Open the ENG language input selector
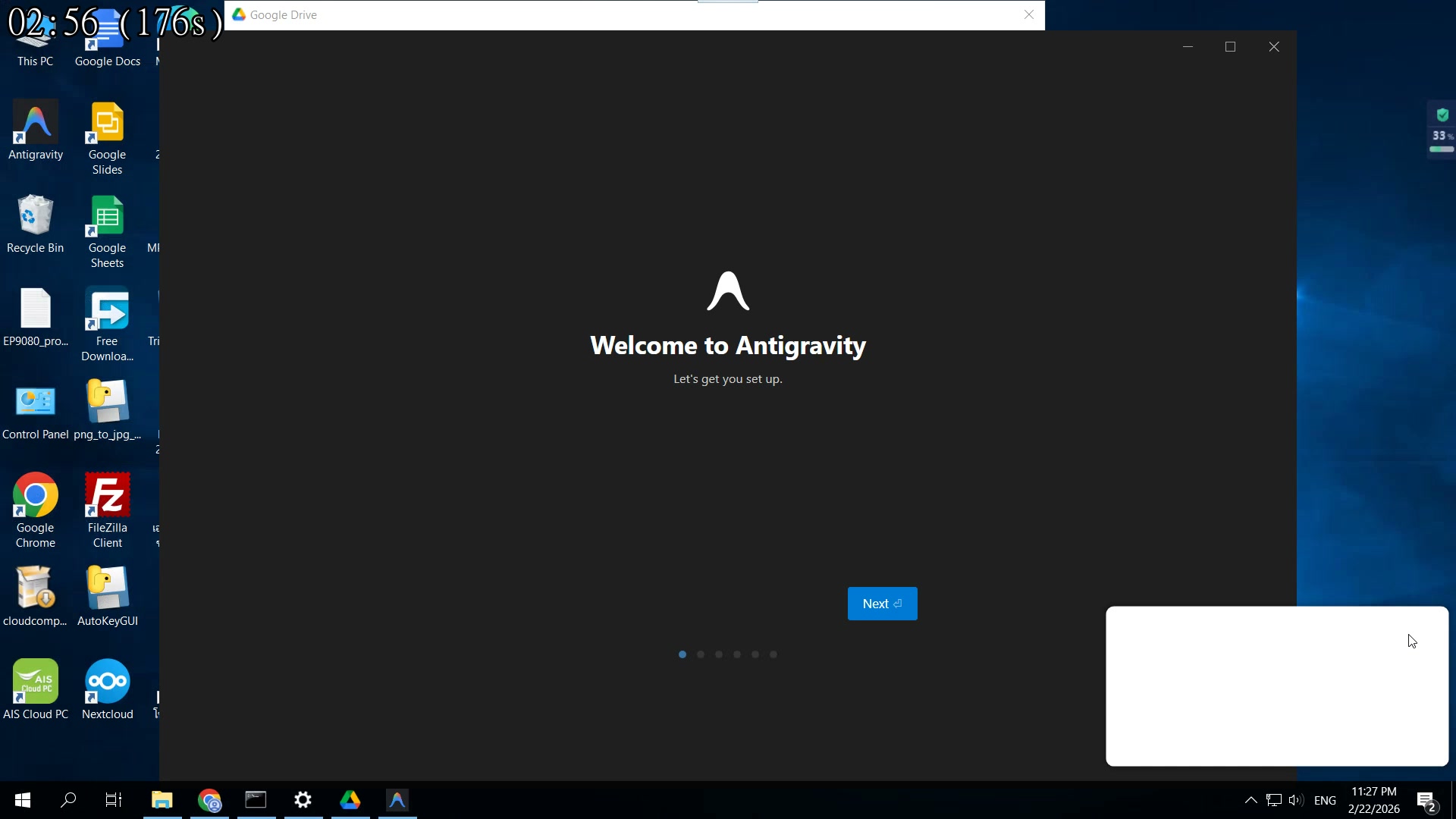 pyautogui.click(x=1325, y=800)
